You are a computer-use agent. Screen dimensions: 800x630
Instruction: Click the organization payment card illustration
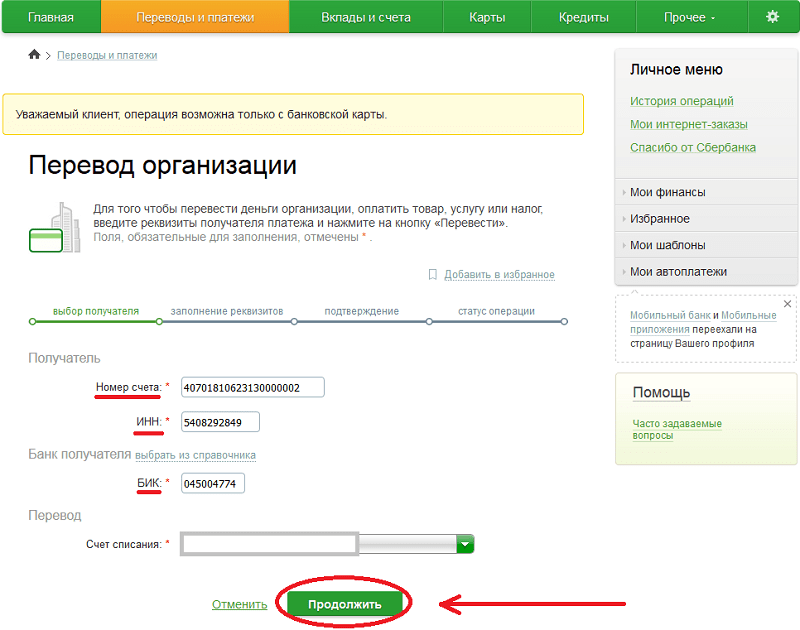(x=55, y=228)
